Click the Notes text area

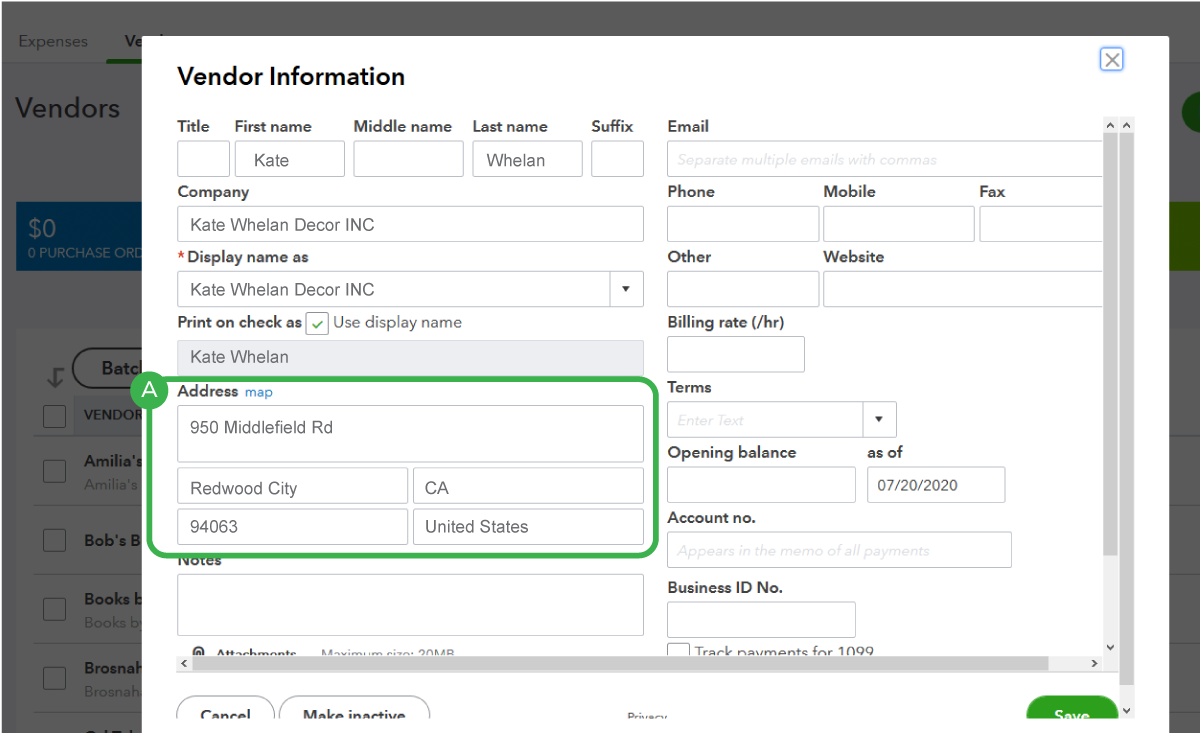click(410, 604)
